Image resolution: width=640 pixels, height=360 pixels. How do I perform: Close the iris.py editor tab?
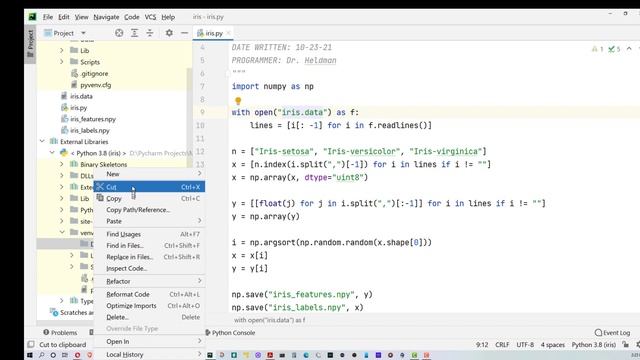[229, 33]
